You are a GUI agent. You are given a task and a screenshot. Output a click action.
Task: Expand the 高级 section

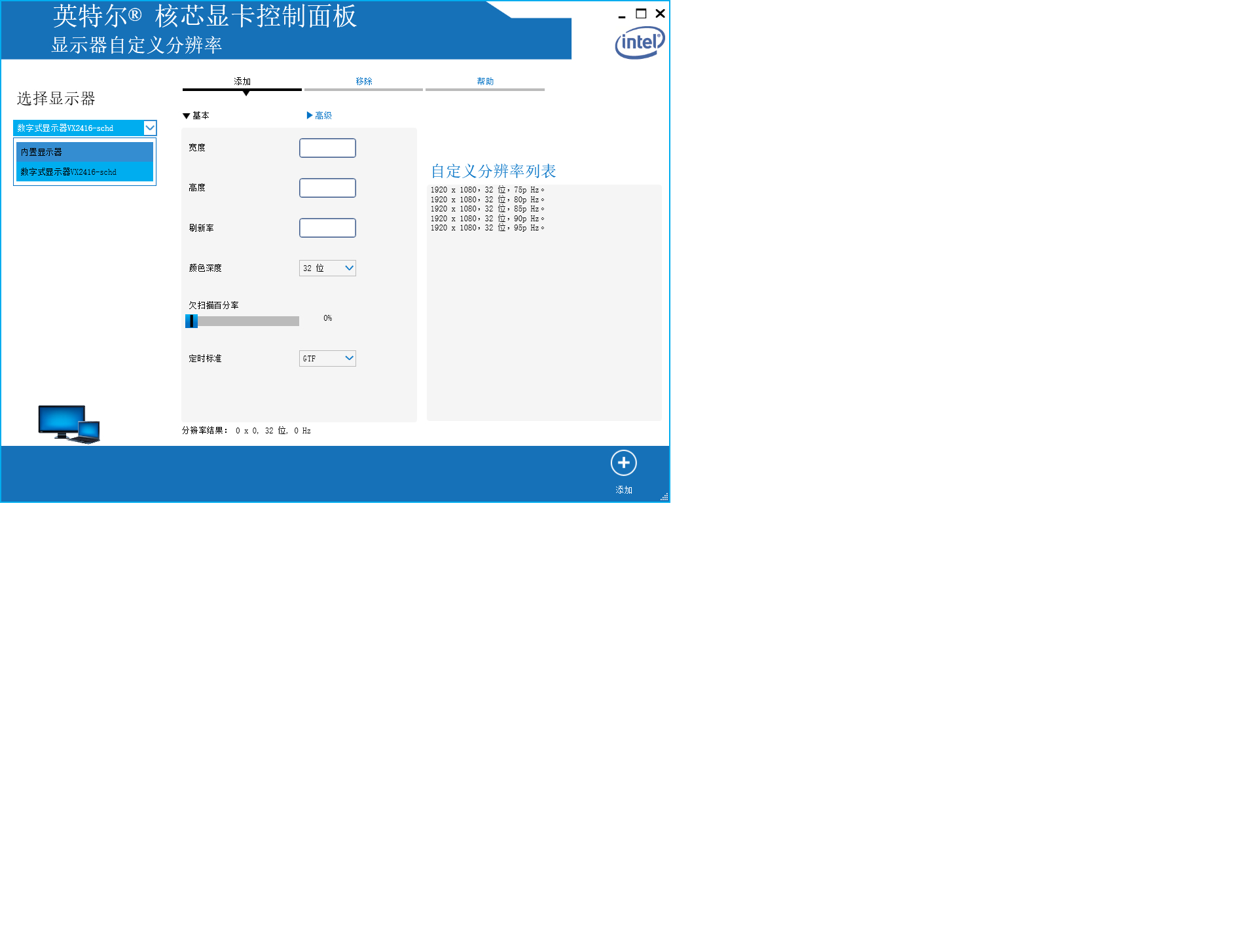(319, 116)
